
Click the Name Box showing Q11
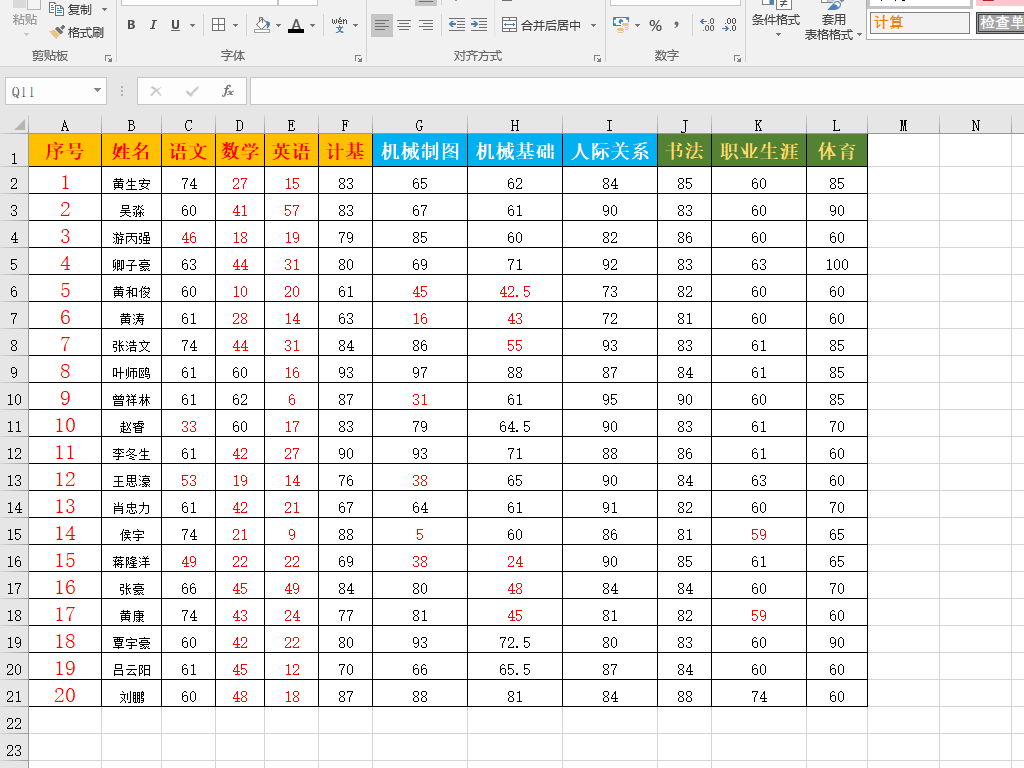tap(47, 91)
